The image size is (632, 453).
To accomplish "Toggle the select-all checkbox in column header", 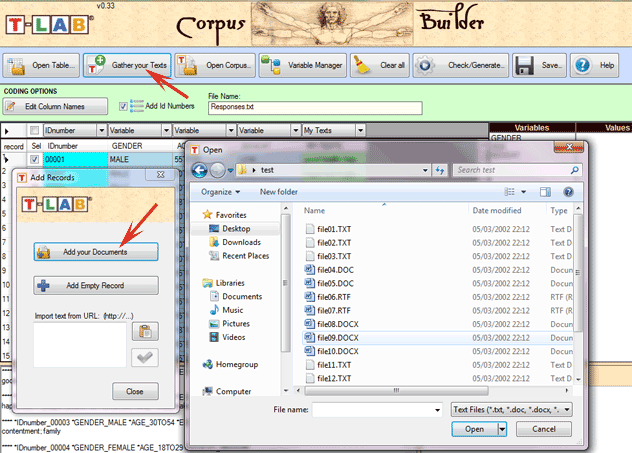I will point(36,131).
